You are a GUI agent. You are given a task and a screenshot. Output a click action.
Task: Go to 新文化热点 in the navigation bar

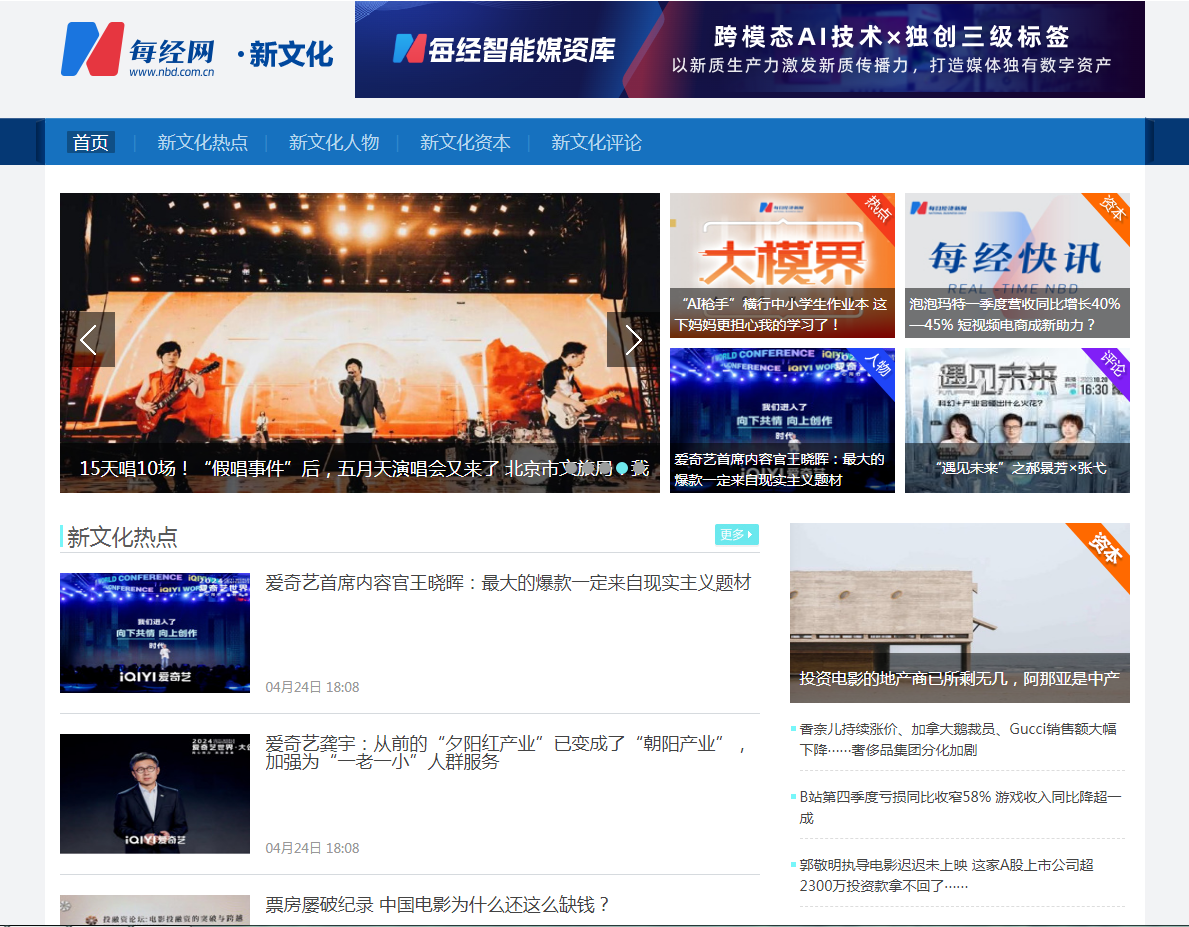(x=202, y=142)
